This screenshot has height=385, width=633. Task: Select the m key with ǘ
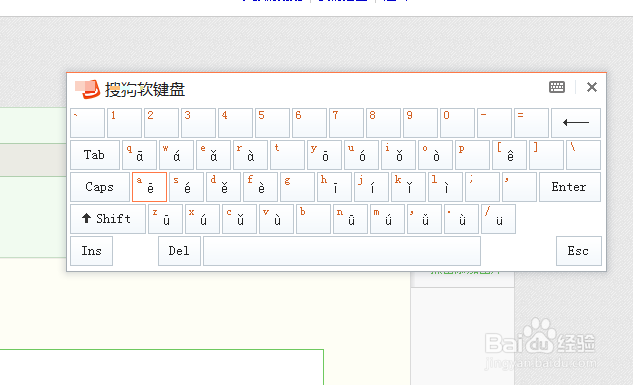coord(388,219)
